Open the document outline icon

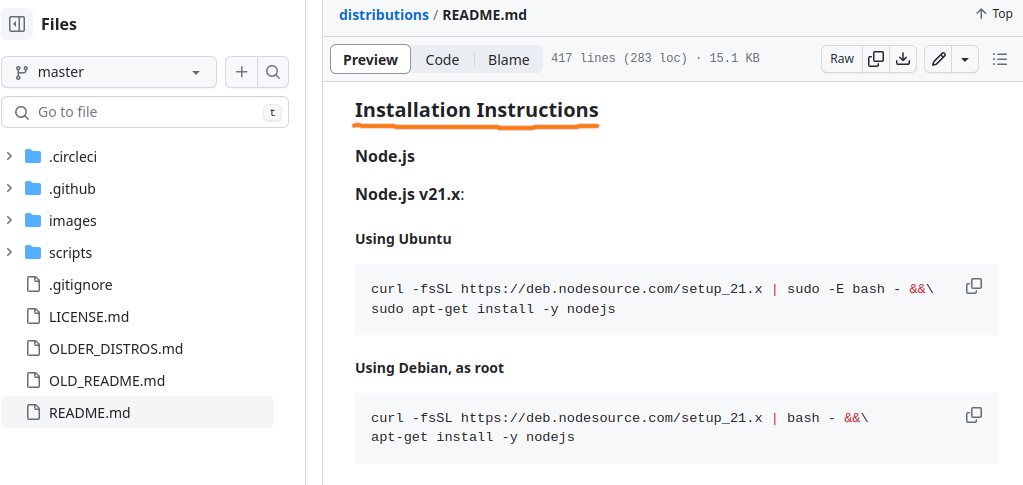click(1000, 59)
